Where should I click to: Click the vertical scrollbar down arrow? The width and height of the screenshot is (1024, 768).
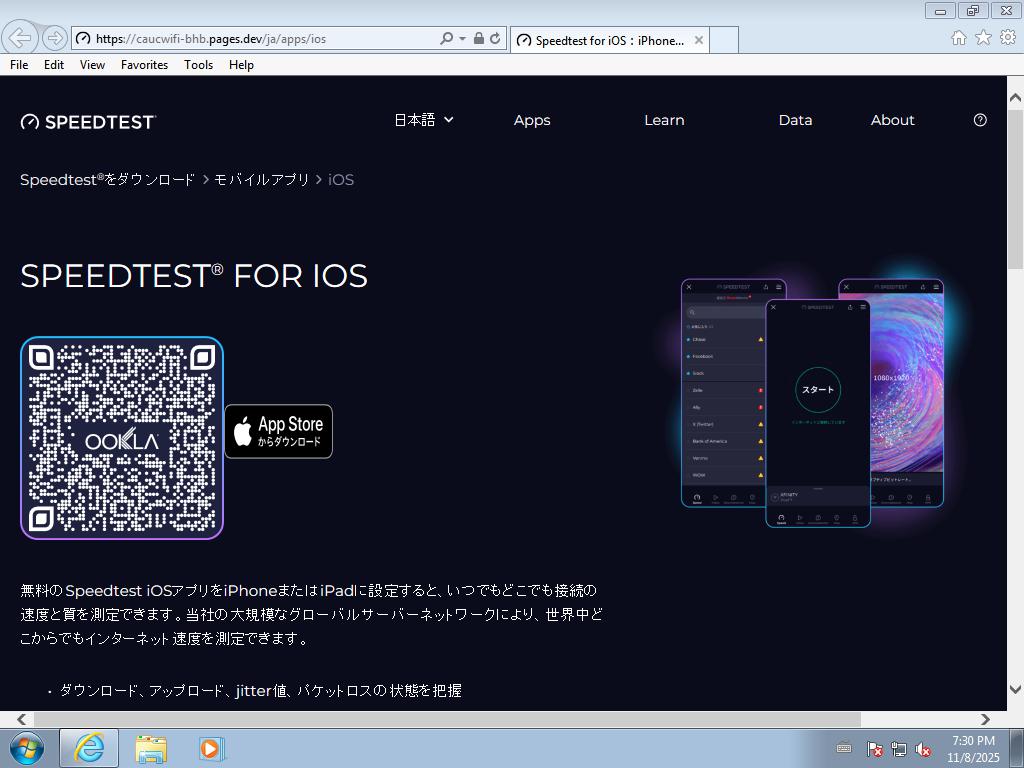pyautogui.click(x=1015, y=689)
